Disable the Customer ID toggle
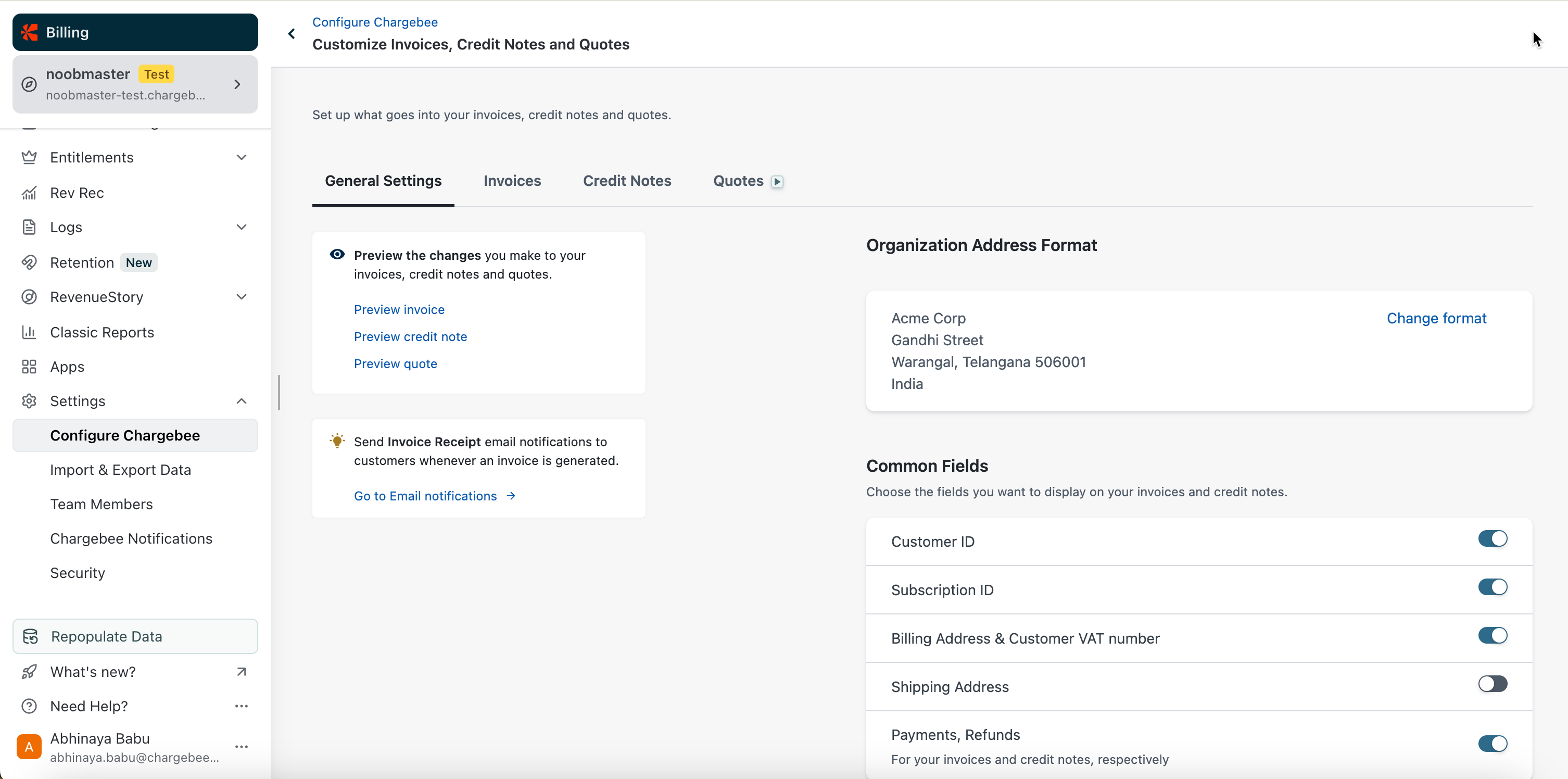1568x779 pixels. (1492, 539)
